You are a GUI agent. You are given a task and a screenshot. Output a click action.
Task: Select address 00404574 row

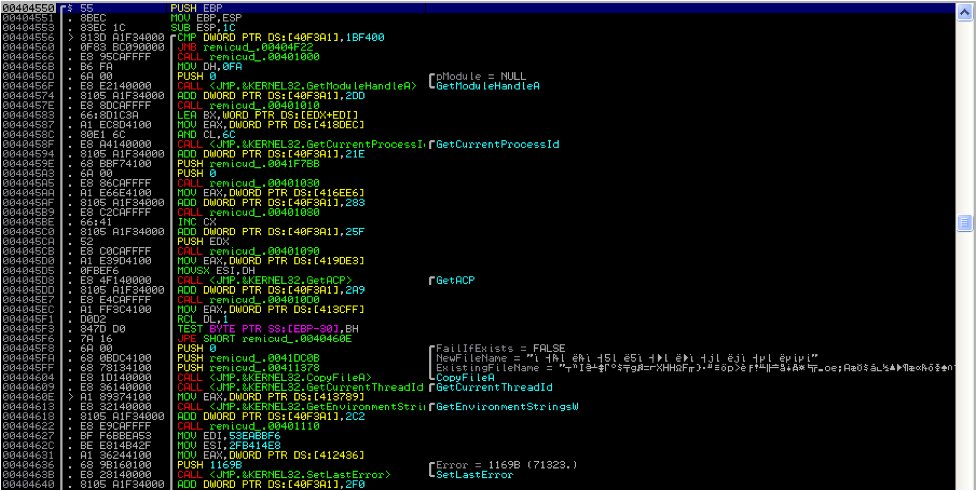(31, 96)
